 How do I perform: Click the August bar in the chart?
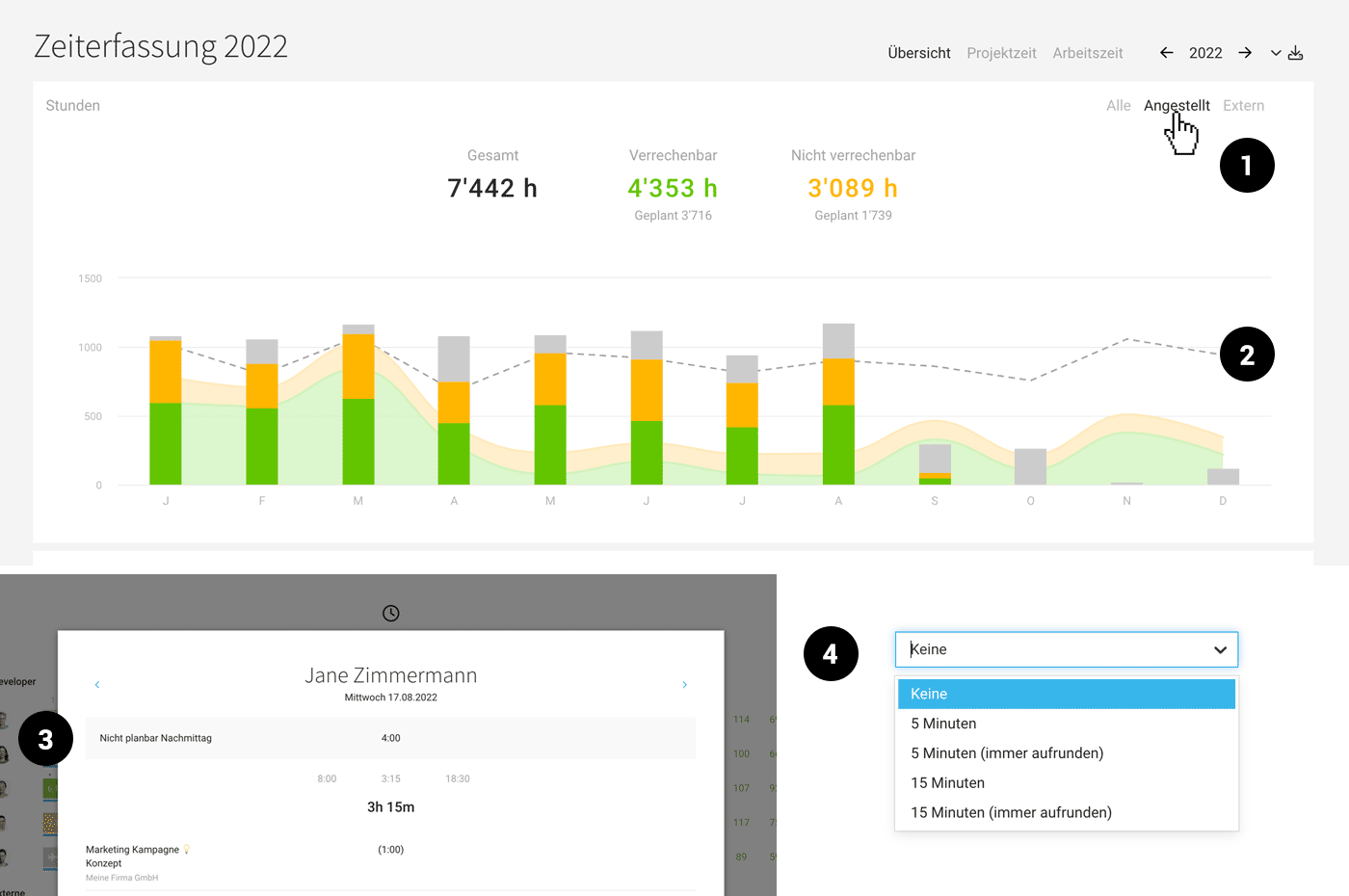(838, 405)
